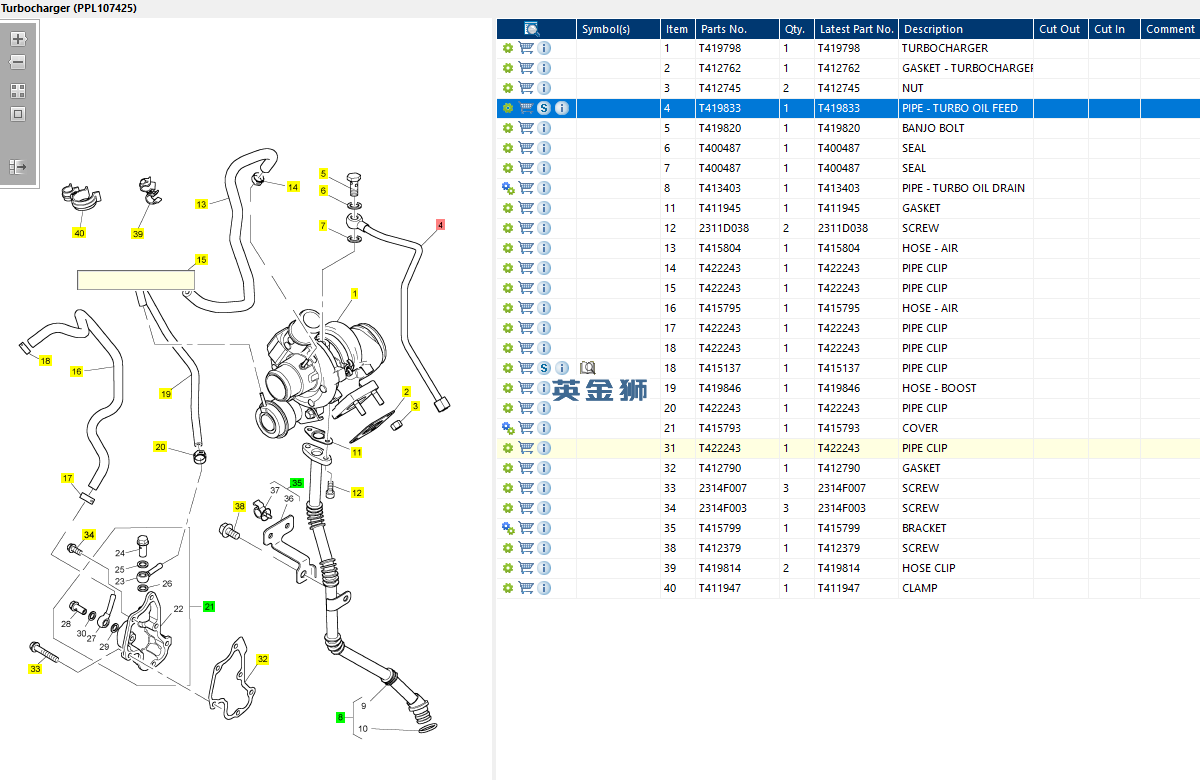The height and width of the screenshot is (780, 1200).
Task: Select callout 39 for the hose clip
Action: click(138, 234)
